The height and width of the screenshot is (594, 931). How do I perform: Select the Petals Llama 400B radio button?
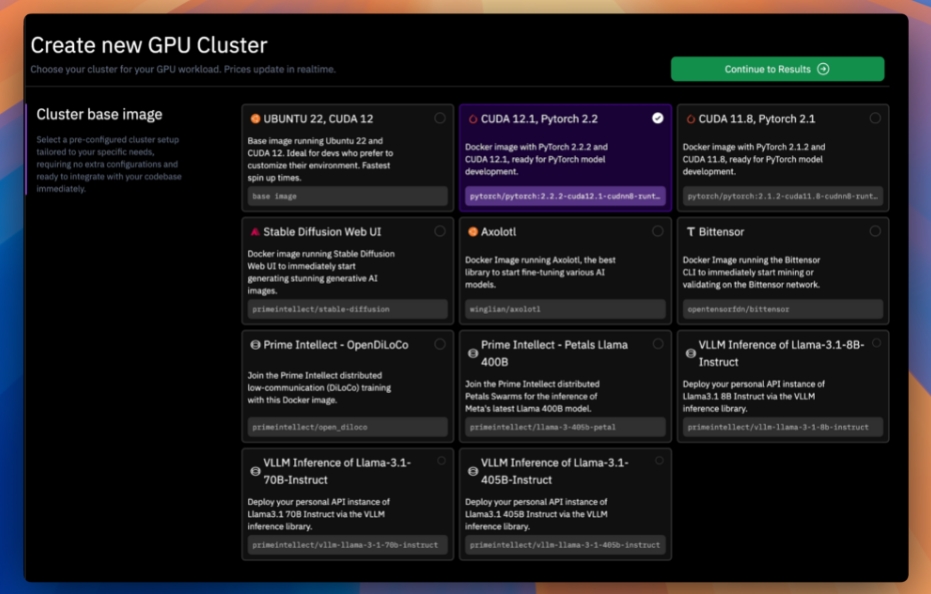pos(657,343)
